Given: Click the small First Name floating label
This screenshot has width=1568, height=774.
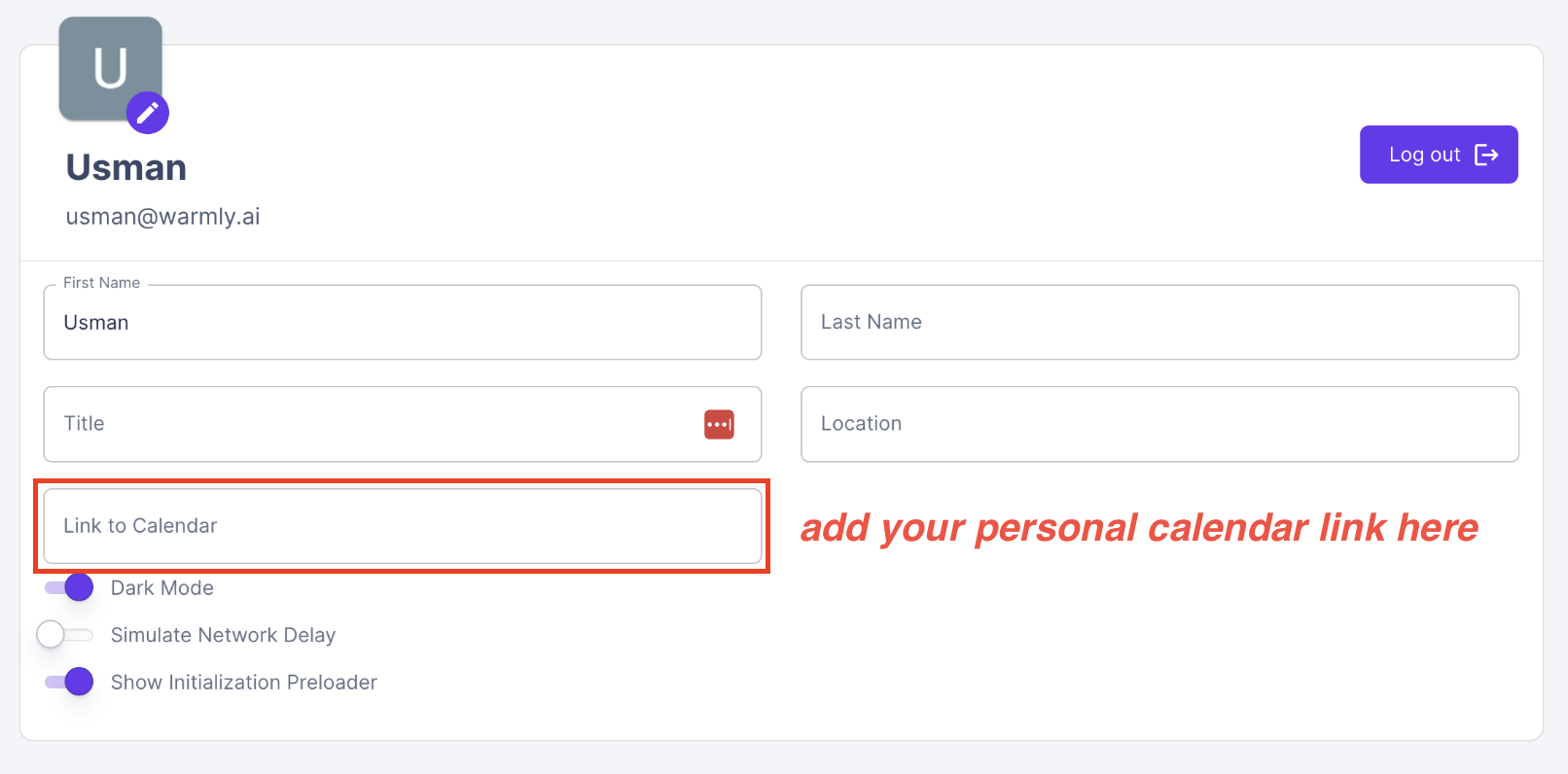Looking at the screenshot, I should [x=101, y=283].
